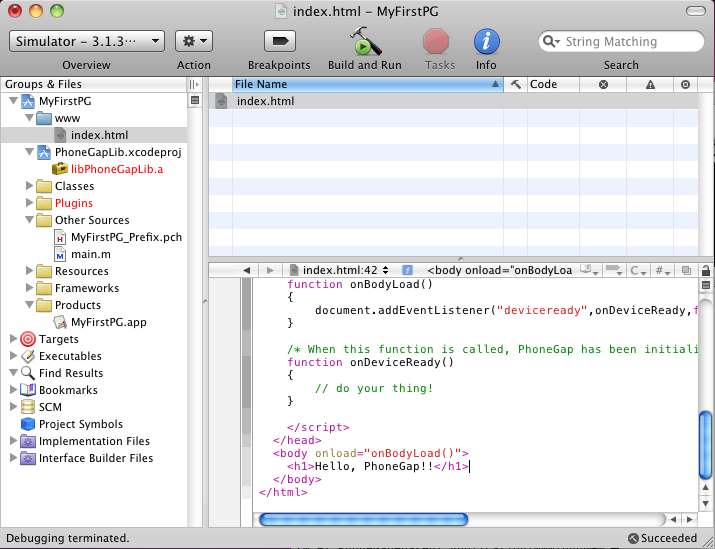Click the Groups & Files column header

94,84
